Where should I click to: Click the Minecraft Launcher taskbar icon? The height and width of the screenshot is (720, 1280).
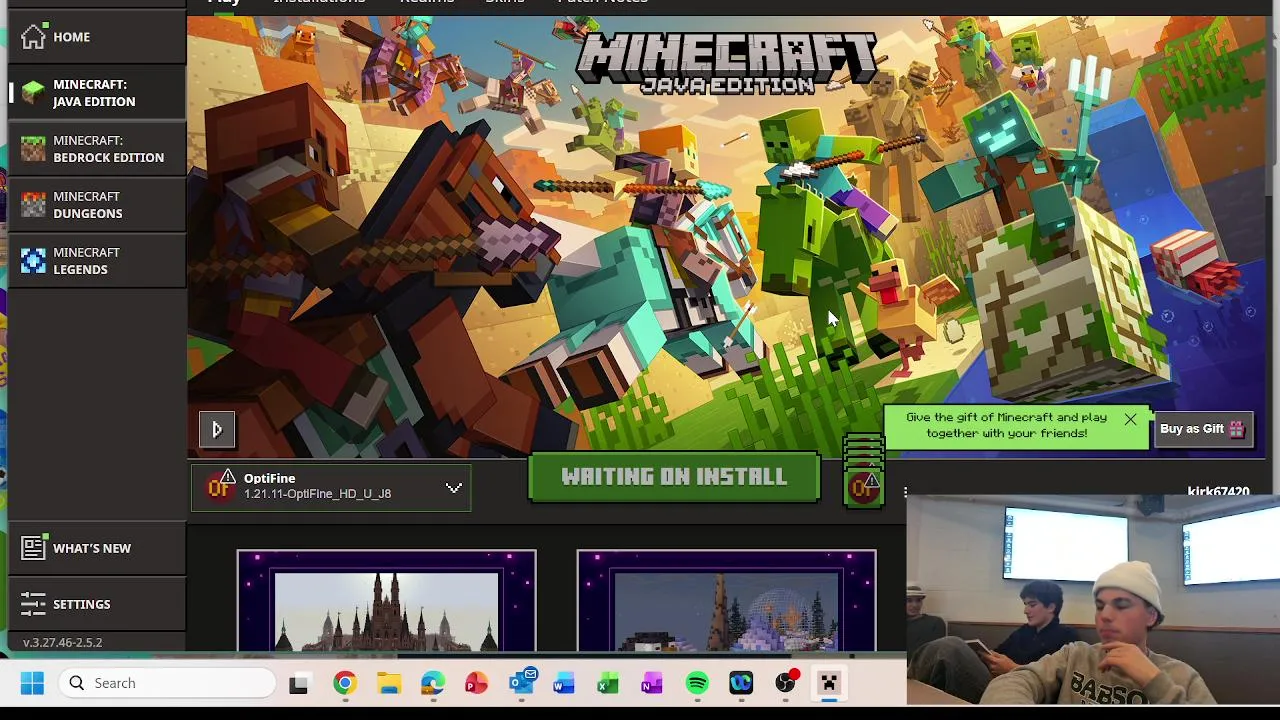coord(829,684)
